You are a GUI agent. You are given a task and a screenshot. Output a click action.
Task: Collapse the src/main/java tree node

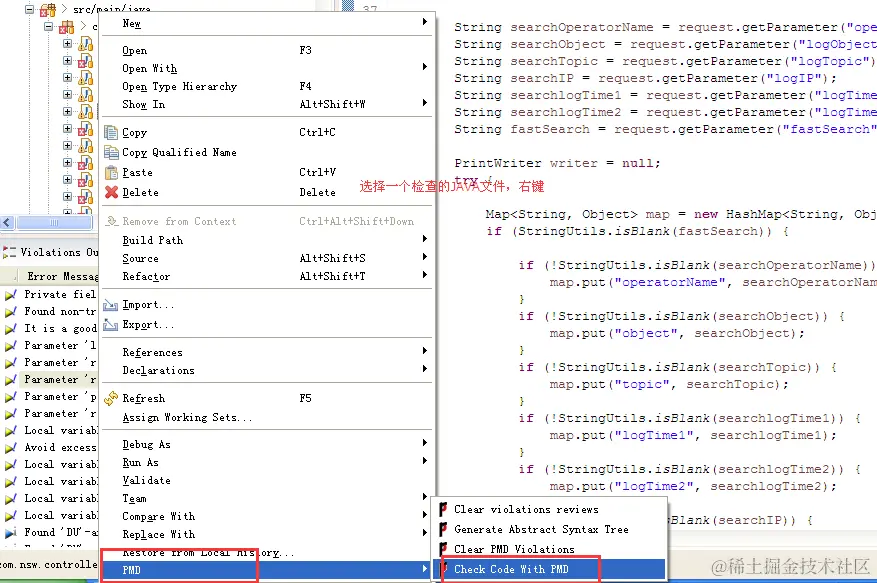tap(30, 10)
